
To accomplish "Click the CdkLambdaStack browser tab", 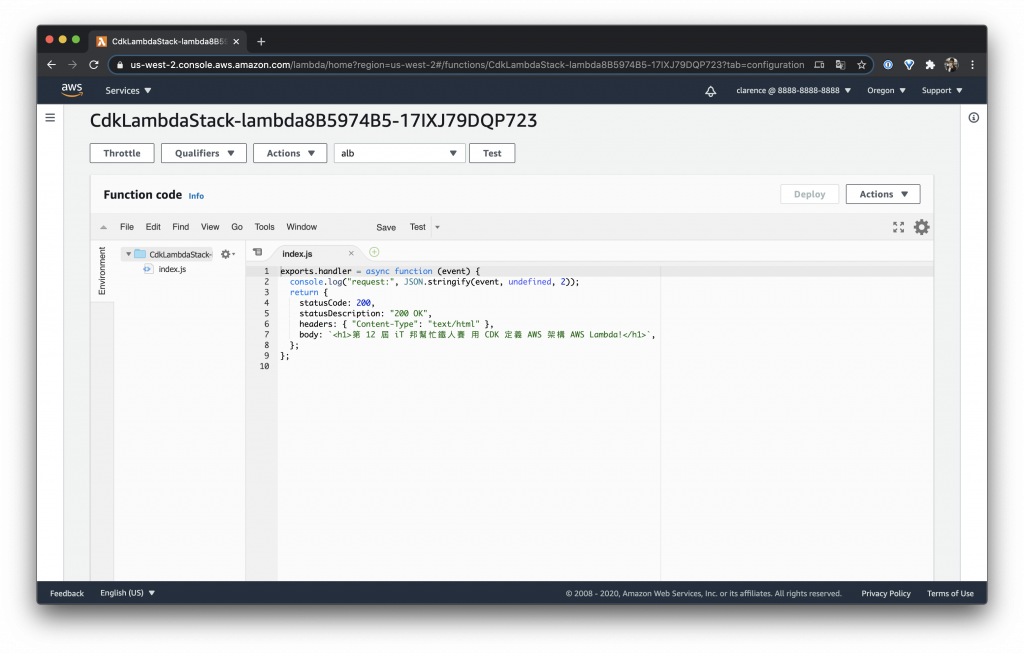I will 168,41.
